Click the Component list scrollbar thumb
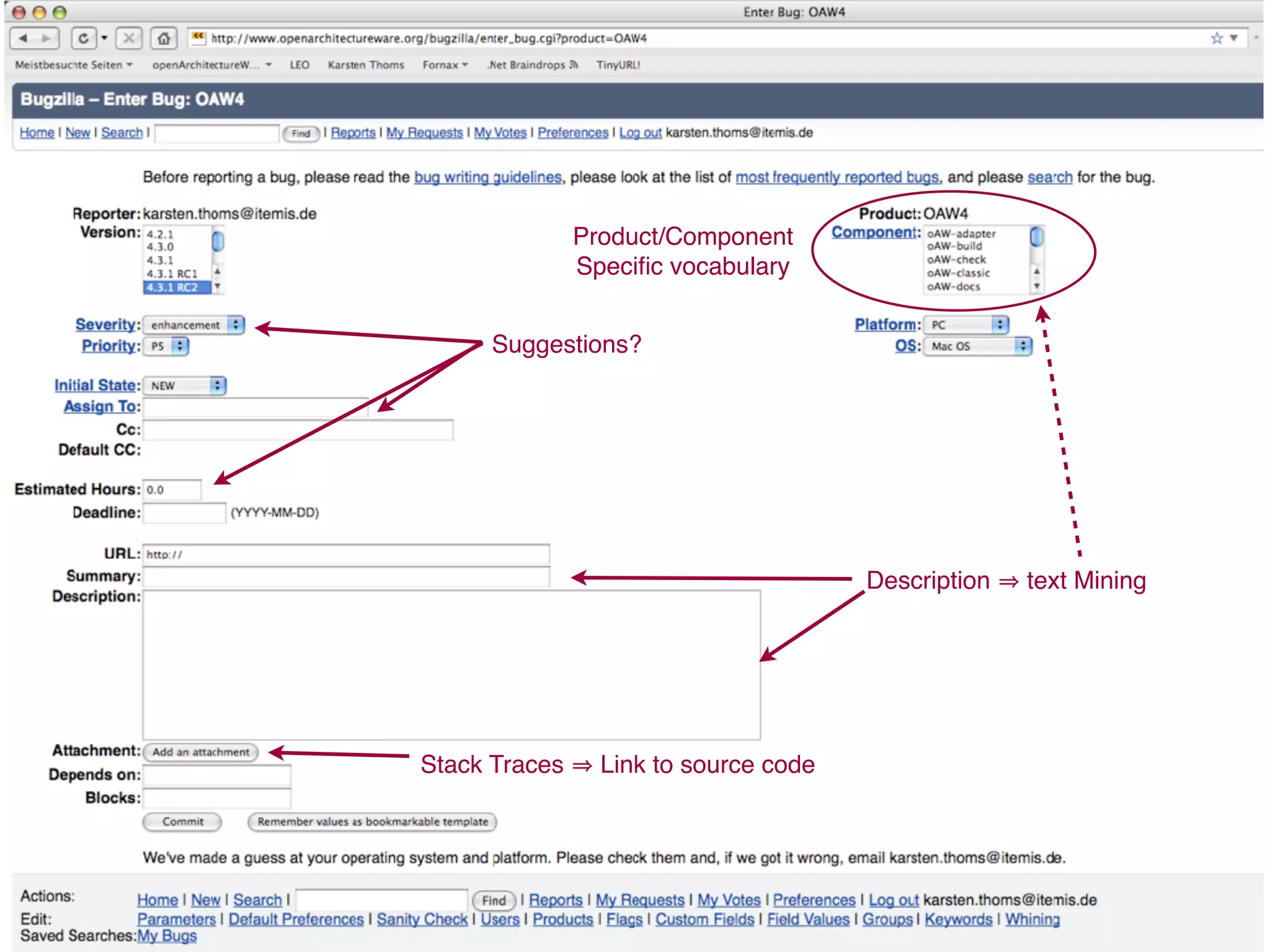1270x952 pixels. tap(1036, 237)
